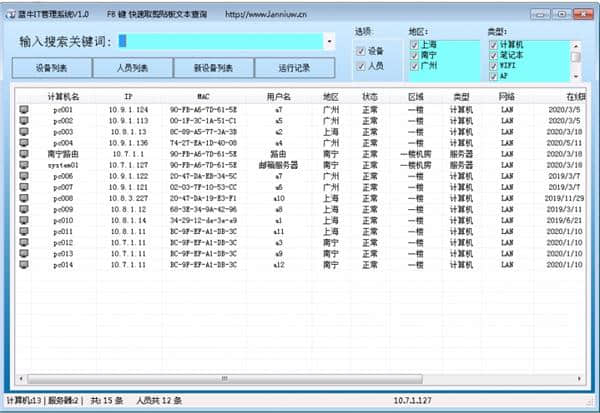600x413 pixels.
Task: Click the system01 server row icon
Action: point(24,165)
